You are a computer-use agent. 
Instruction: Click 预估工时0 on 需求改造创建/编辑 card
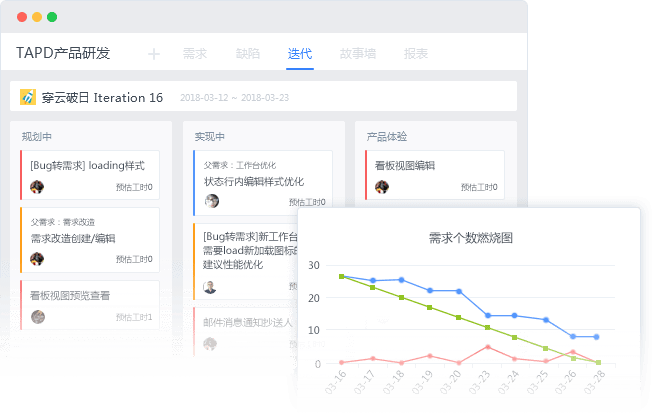[x=134, y=259]
